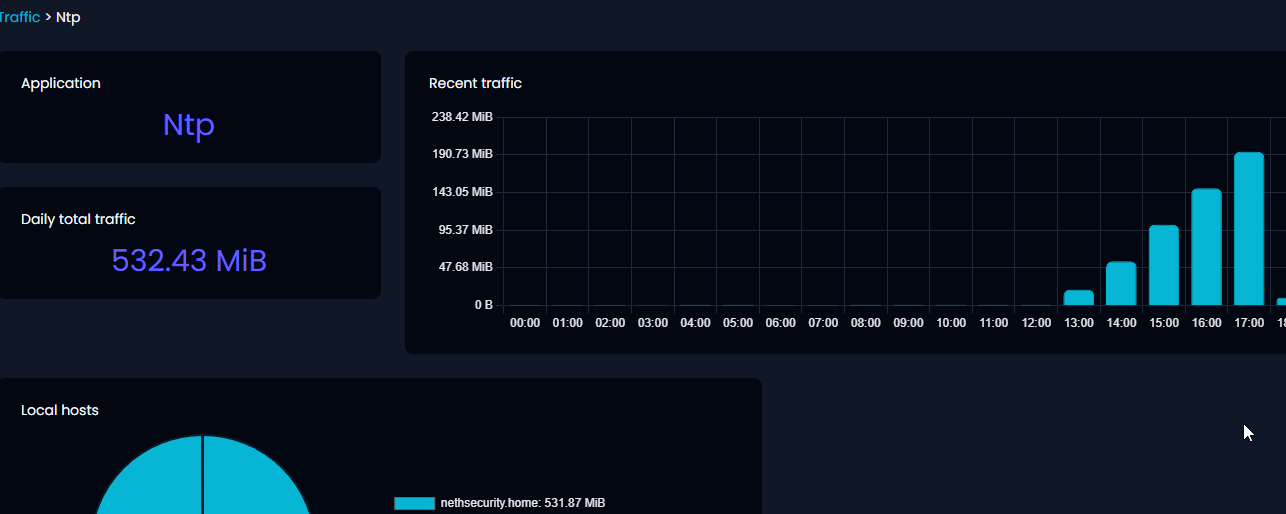The width and height of the screenshot is (1286, 514).
Task: Click the Application card heading
Action: (x=61, y=83)
